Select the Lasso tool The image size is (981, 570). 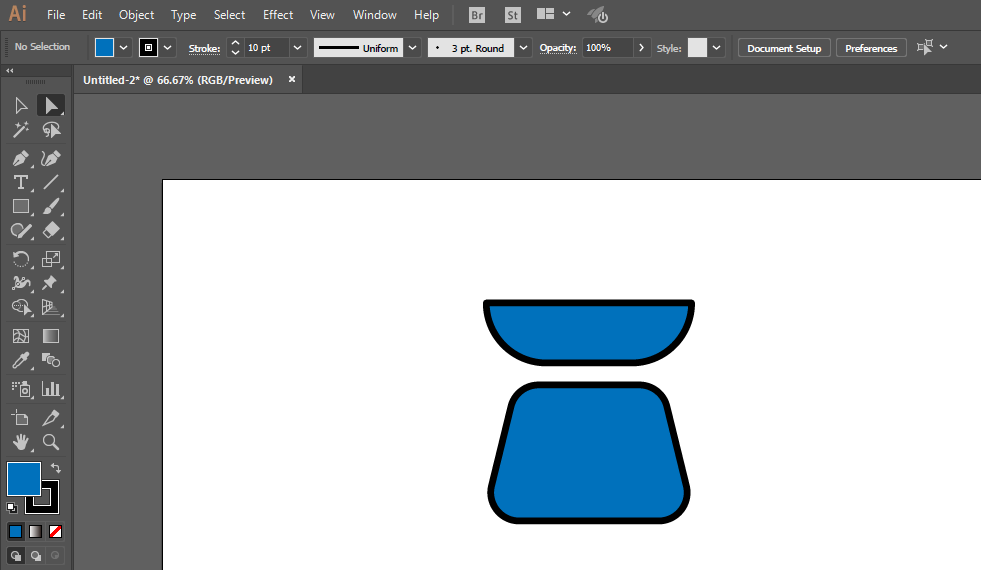point(51,130)
